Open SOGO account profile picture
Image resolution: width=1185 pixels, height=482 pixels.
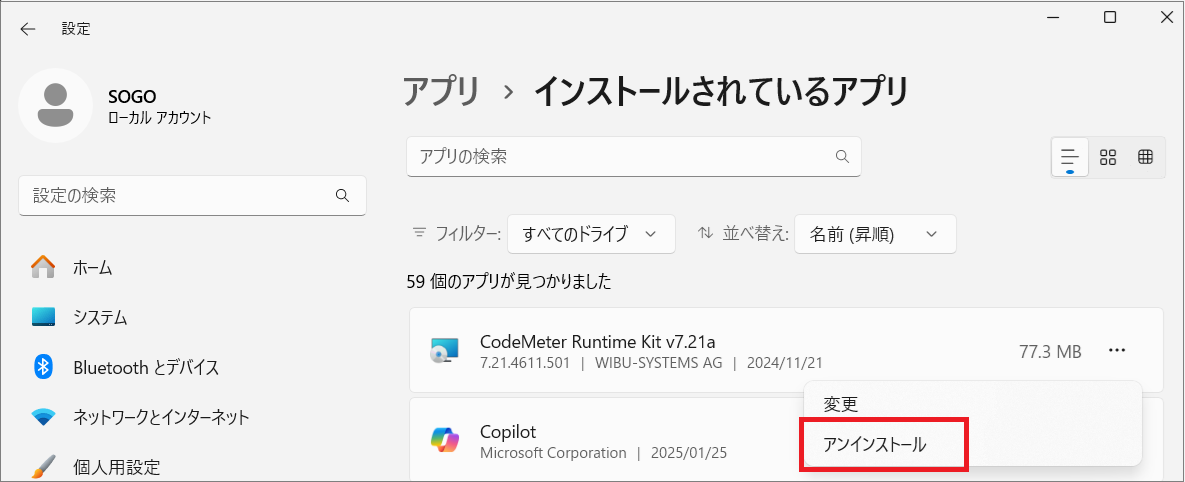tap(55, 106)
